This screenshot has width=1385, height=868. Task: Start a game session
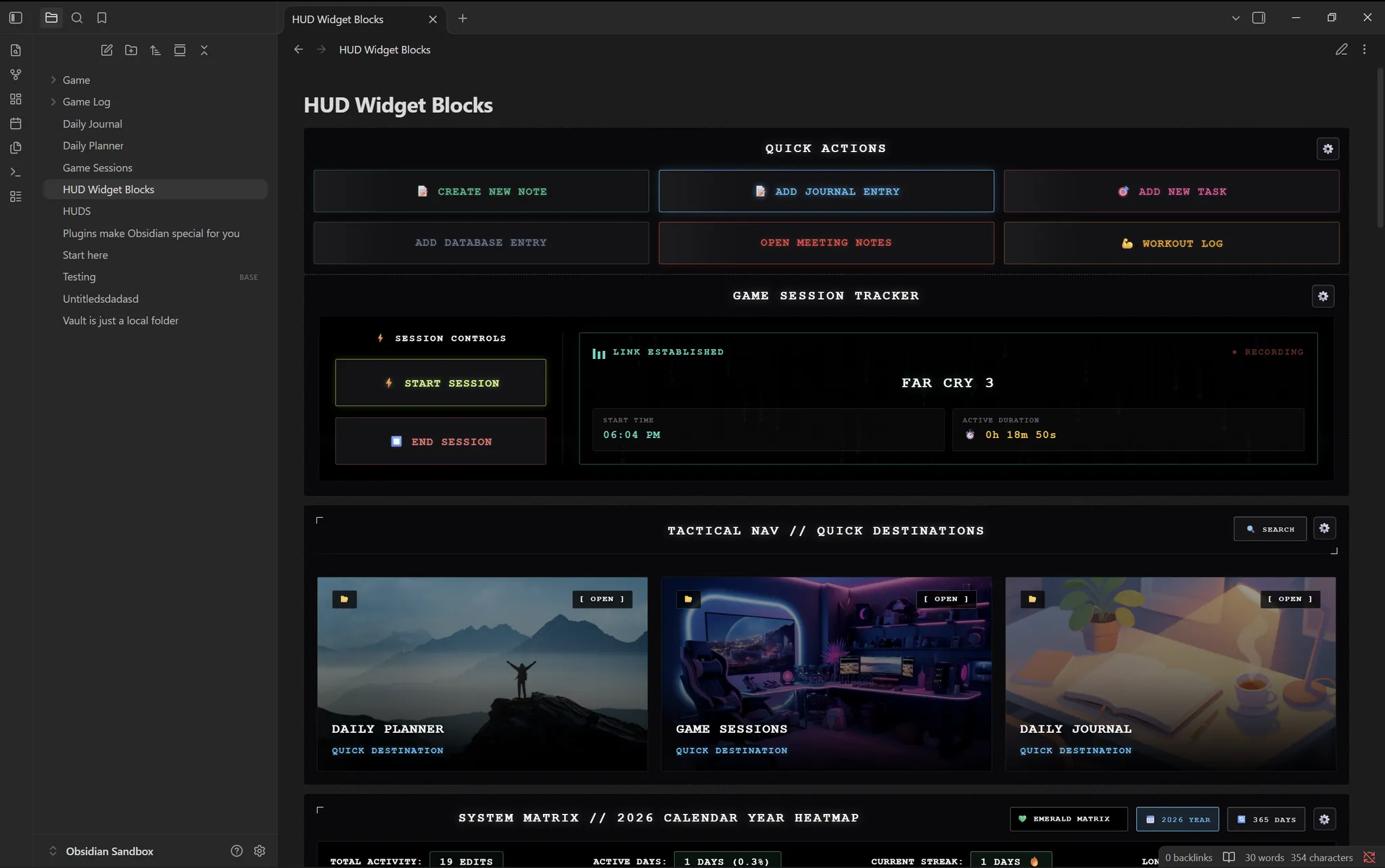click(441, 383)
